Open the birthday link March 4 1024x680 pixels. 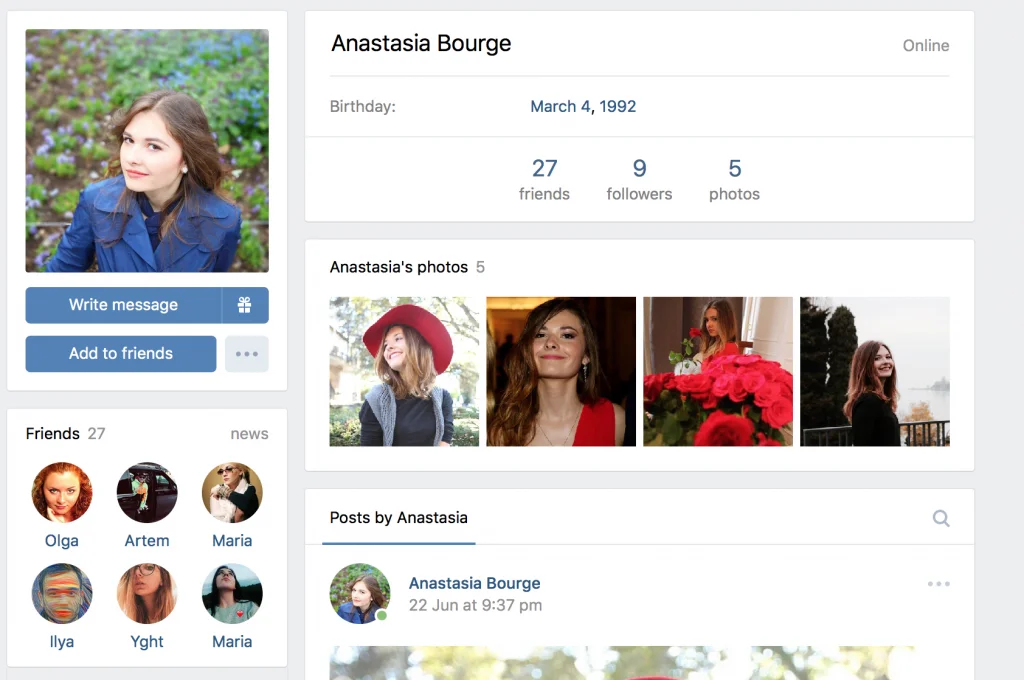click(560, 106)
